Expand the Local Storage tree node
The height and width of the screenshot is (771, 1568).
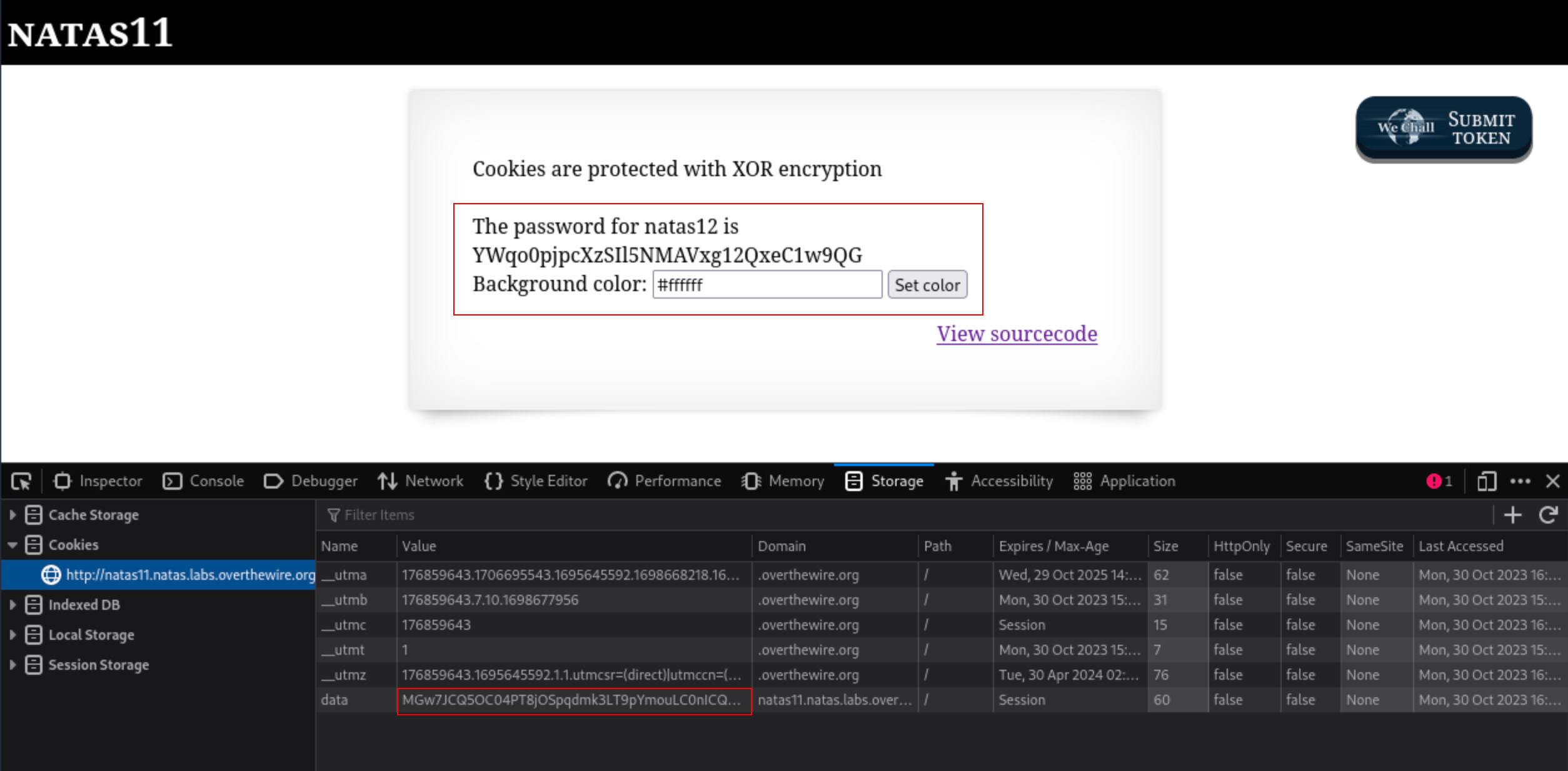[x=13, y=635]
